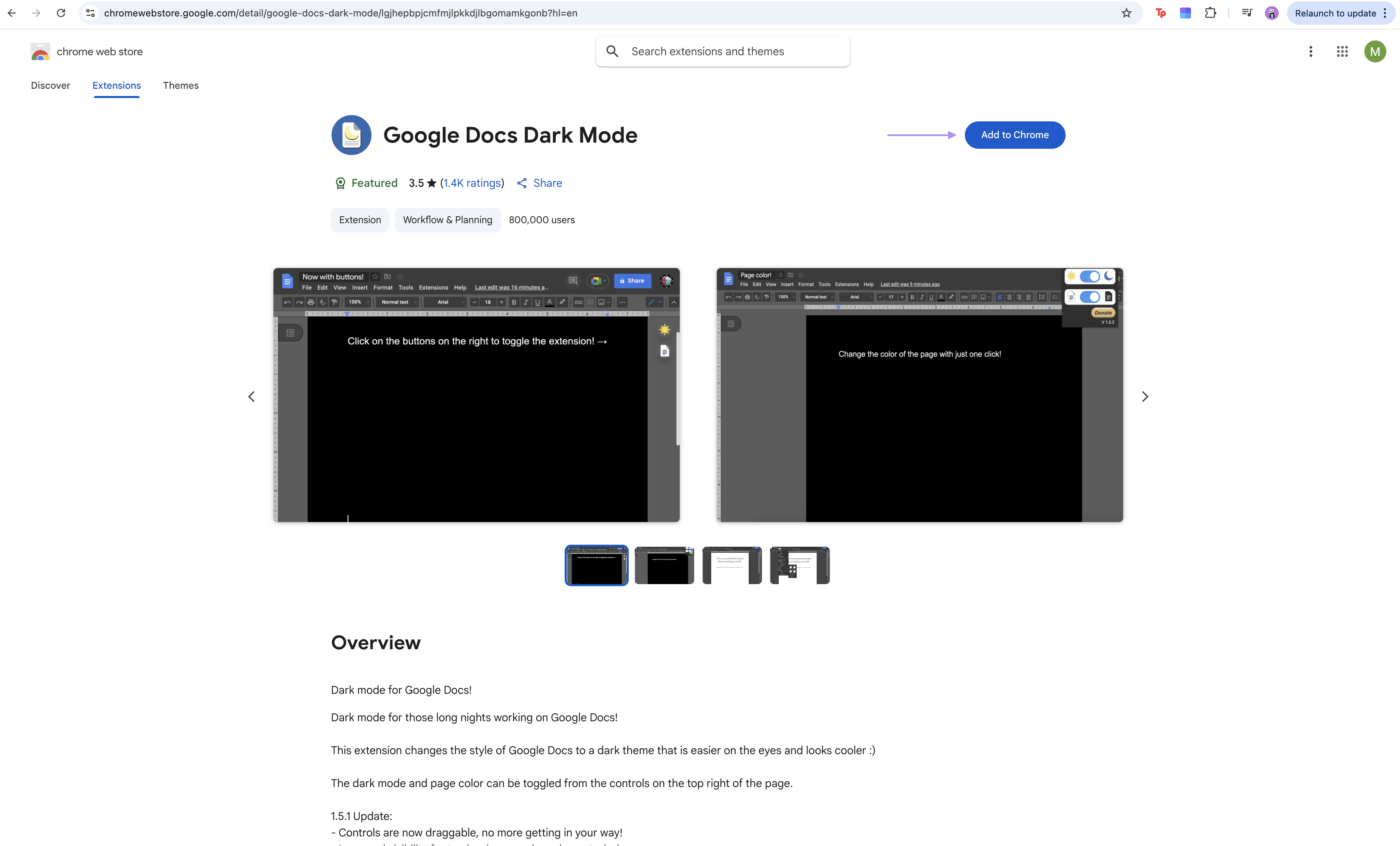1400x846 pixels.
Task: Click the Relaunch to update button
Action: coord(1336,12)
